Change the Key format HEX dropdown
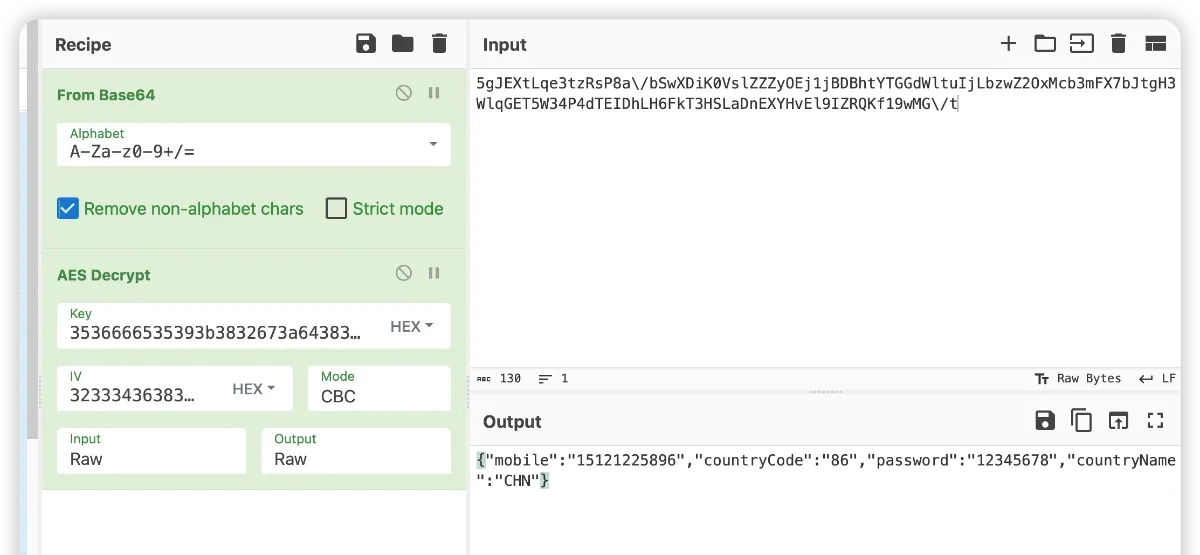Viewport: 1200px width, 555px height. click(x=412, y=327)
